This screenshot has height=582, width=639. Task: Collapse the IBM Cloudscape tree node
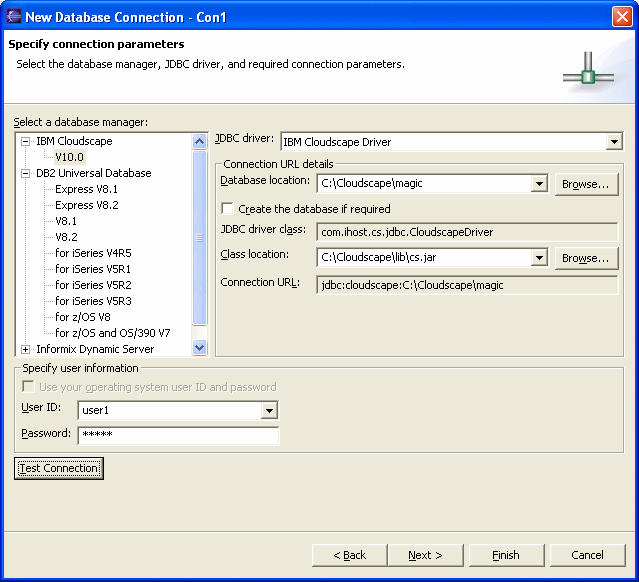26,141
